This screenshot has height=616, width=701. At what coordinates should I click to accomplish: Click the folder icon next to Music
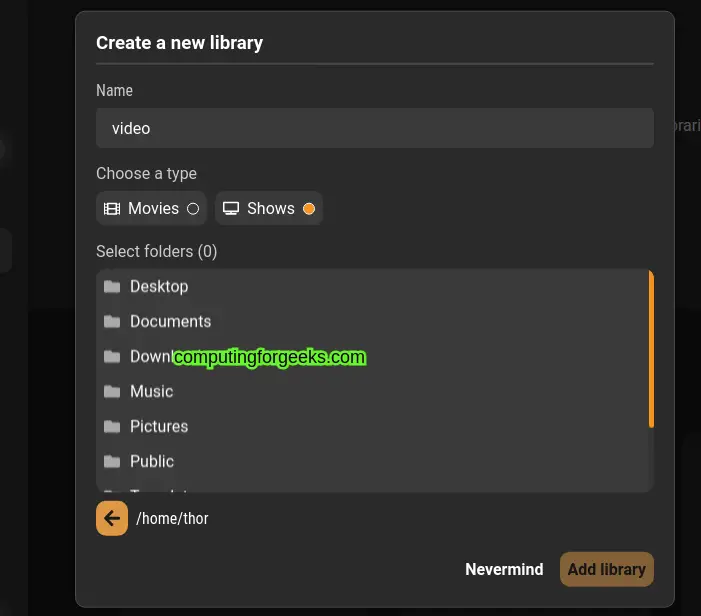pos(112,392)
